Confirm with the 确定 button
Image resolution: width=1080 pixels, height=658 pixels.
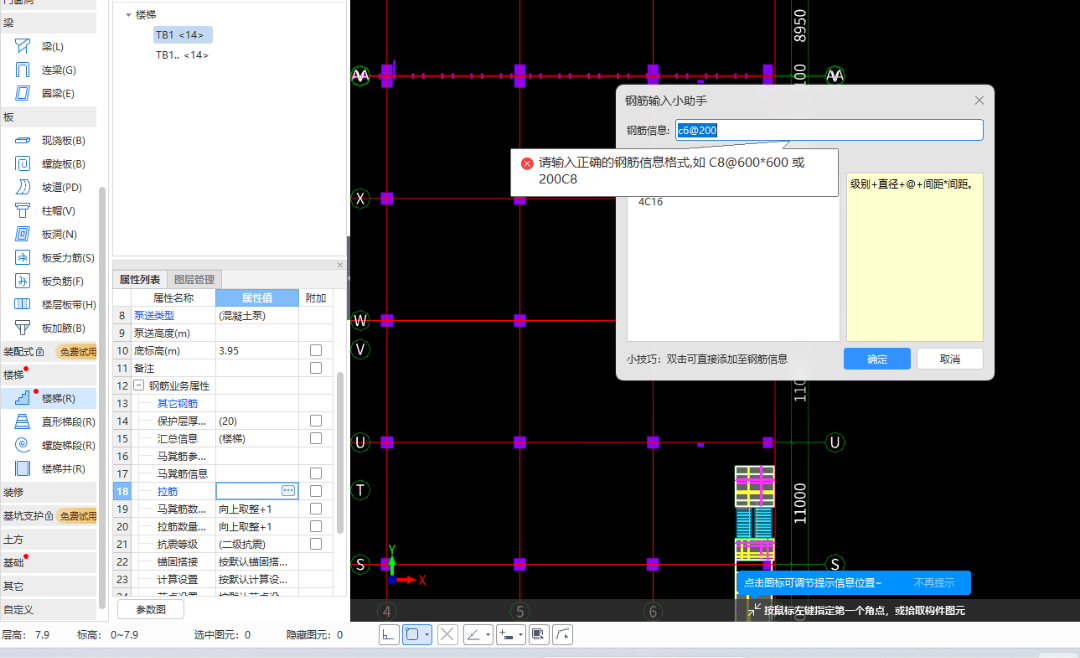877,359
